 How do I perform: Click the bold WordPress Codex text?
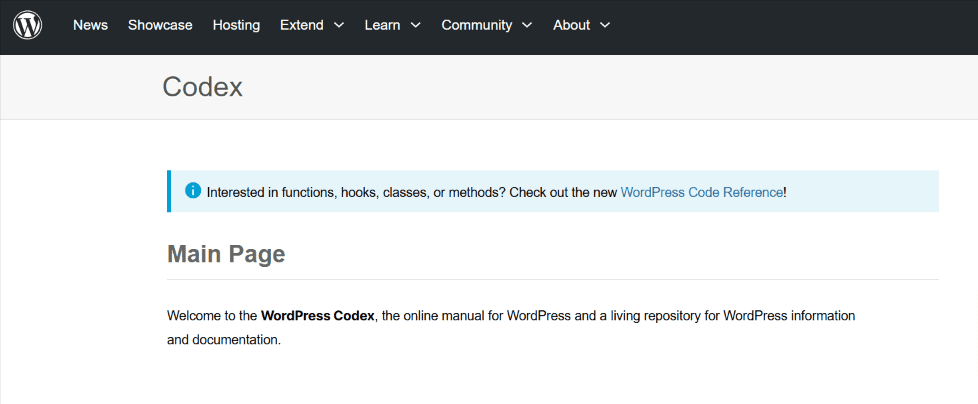click(x=317, y=315)
